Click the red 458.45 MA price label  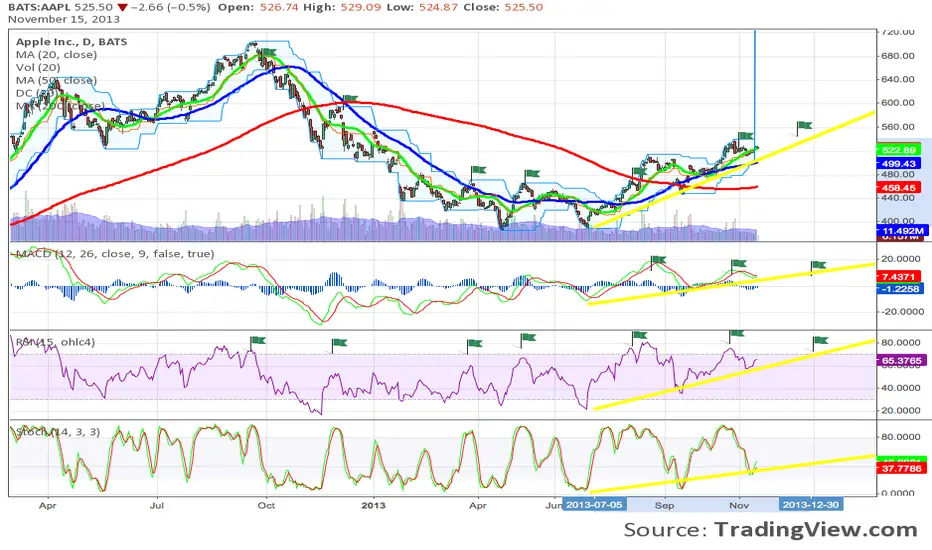[899, 188]
